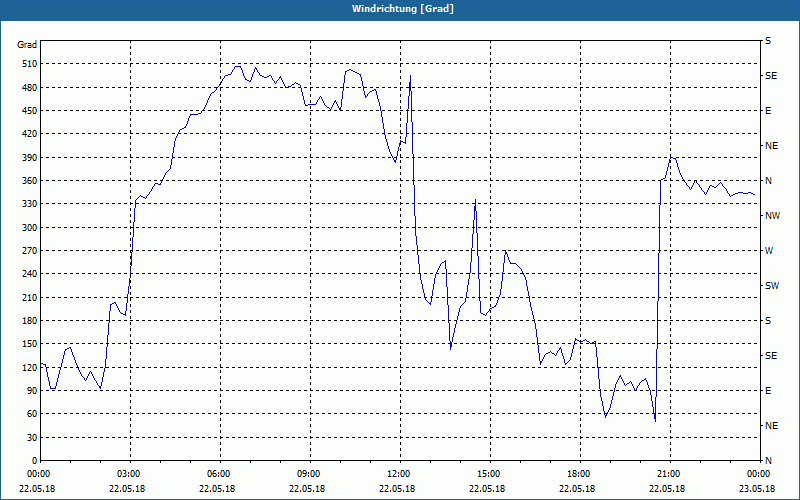Click the 21:00 time label
The image size is (800, 500).
(670, 474)
